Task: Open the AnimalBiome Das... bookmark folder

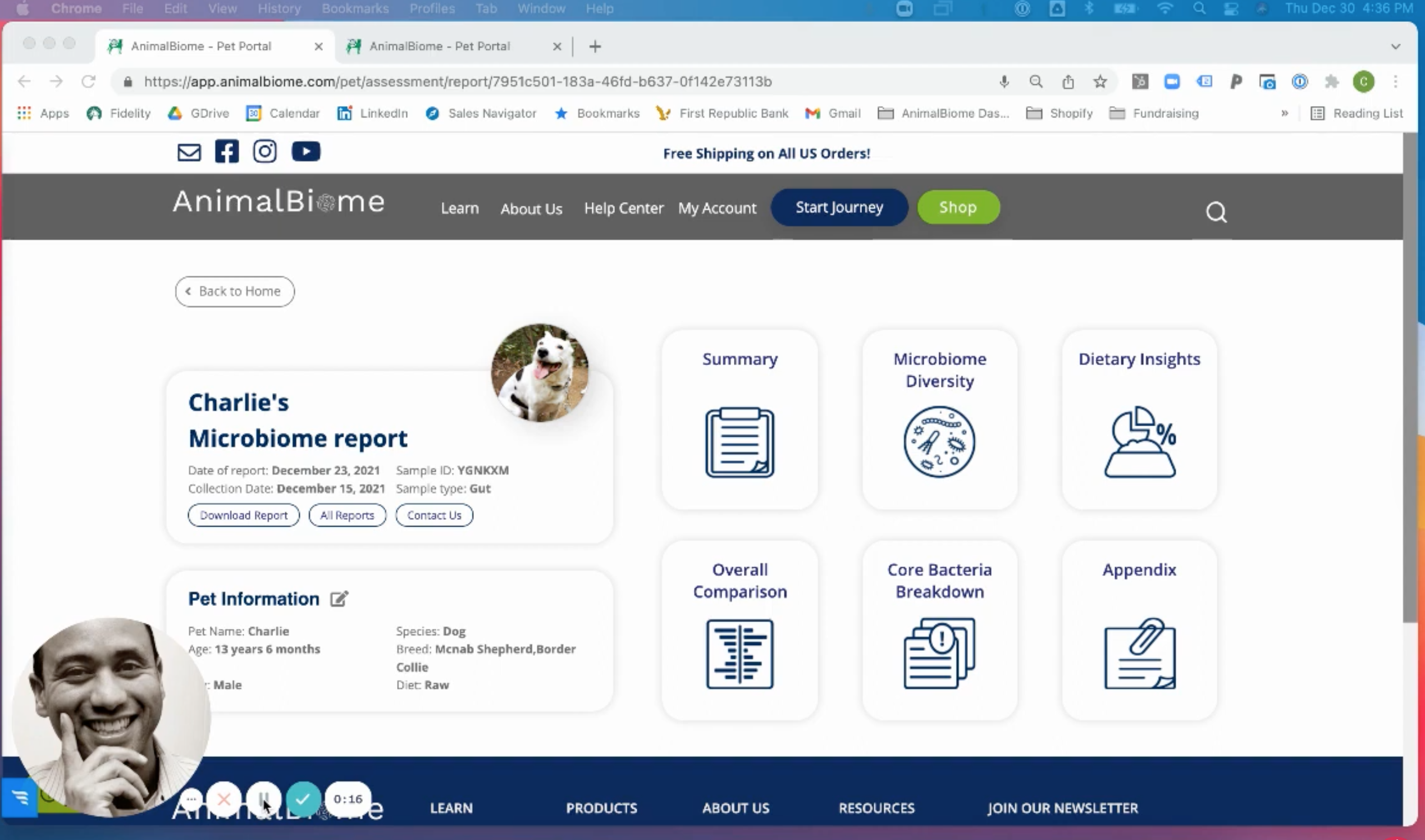Action: pyautogui.click(x=943, y=113)
